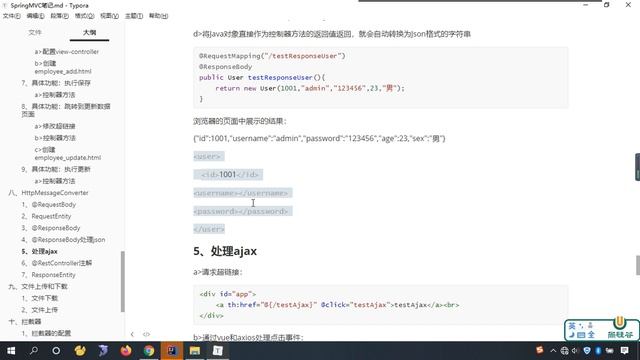
Task: Go to outline heading 八、HttpMessageConverter
Action: (x=48, y=193)
